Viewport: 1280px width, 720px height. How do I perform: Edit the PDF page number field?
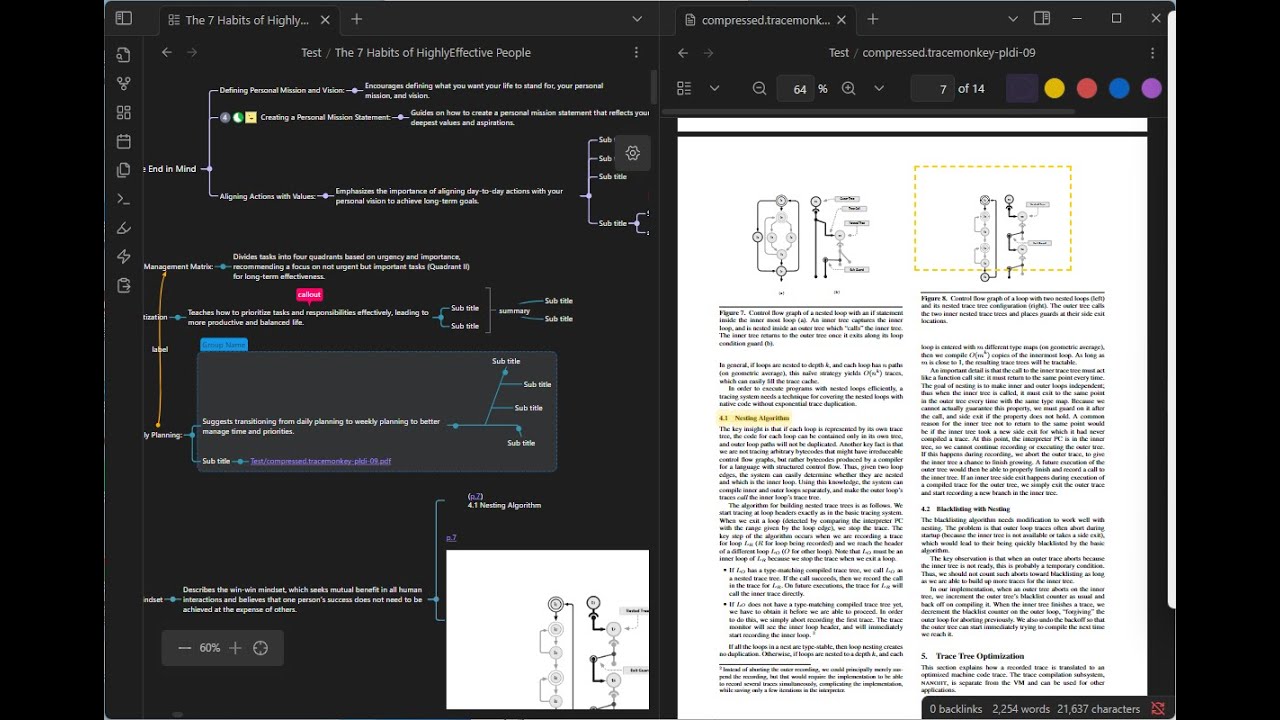(x=932, y=89)
